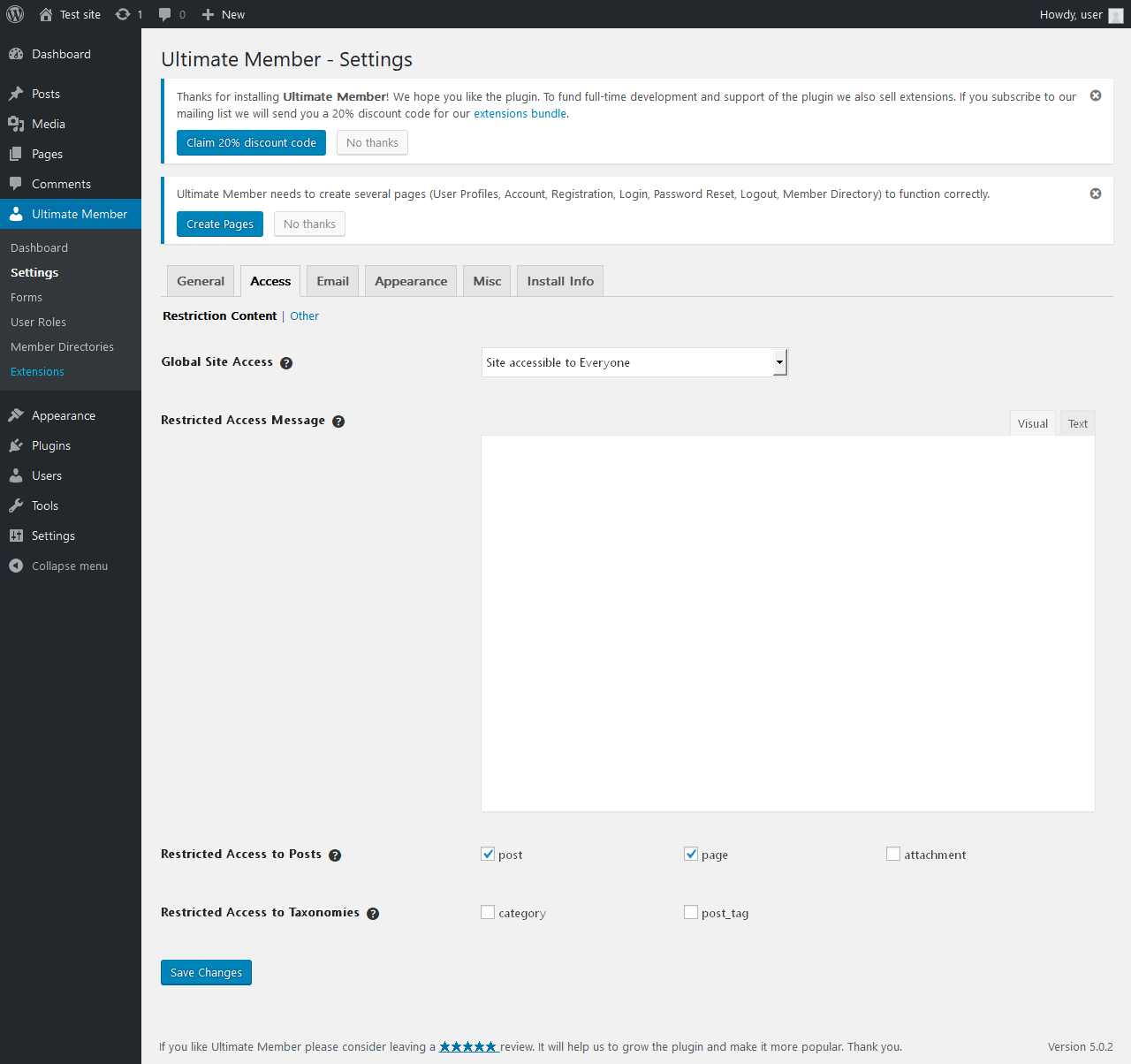
Task: Open the user avatar in admin bar
Action: click(1116, 15)
